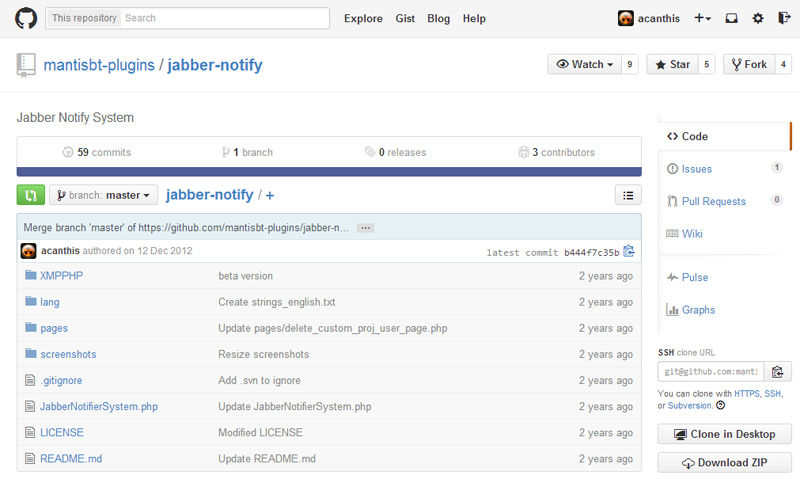Viewport: 800px width, 479px height.
Task: Go to Gist
Action: coord(405,18)
